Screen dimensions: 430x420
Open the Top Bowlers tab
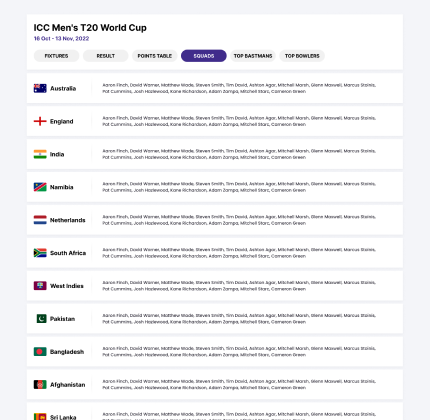click(x=302, y=56)
